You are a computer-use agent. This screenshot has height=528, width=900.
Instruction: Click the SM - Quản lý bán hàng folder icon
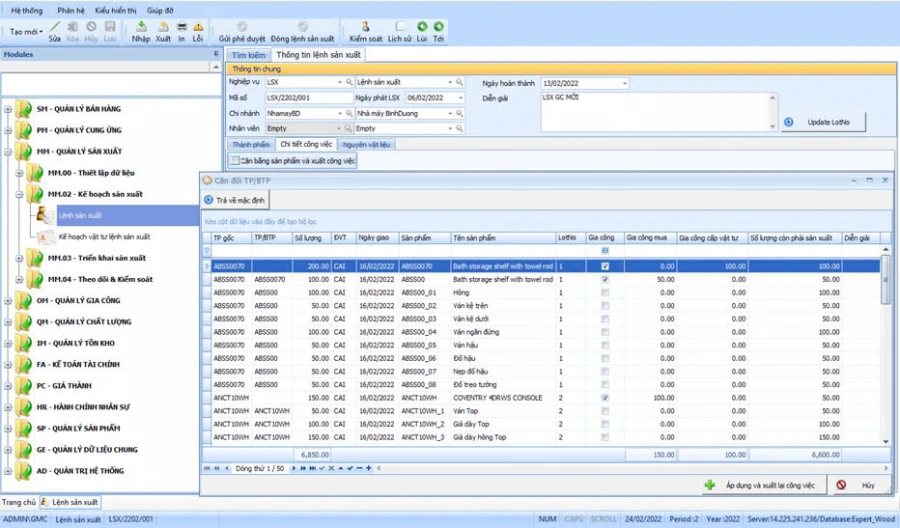pos(24,108)
